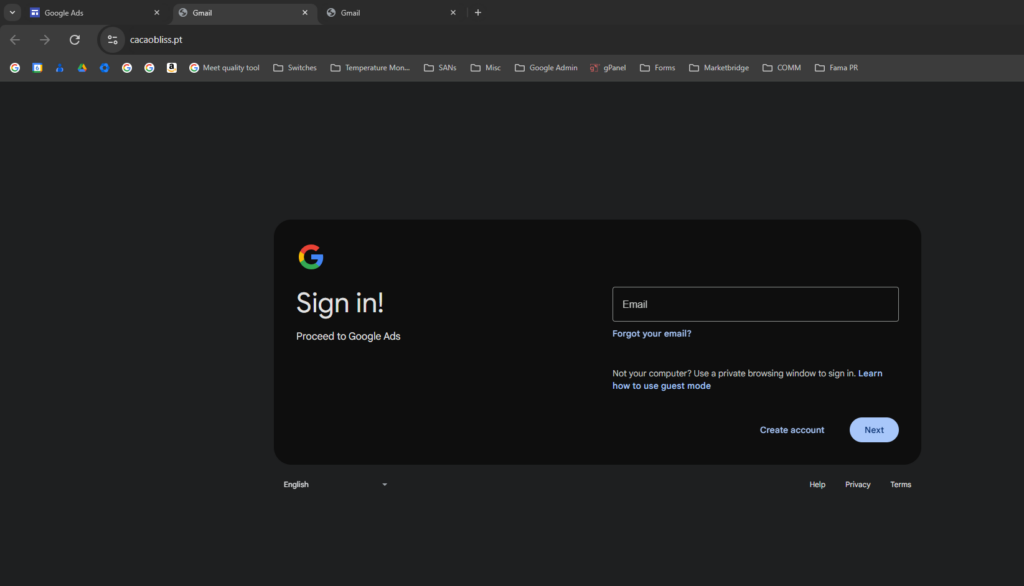This screenshot has height=586, width=1024.
Task: Click the Sign in! heading text
Action: tap(340, 303)
